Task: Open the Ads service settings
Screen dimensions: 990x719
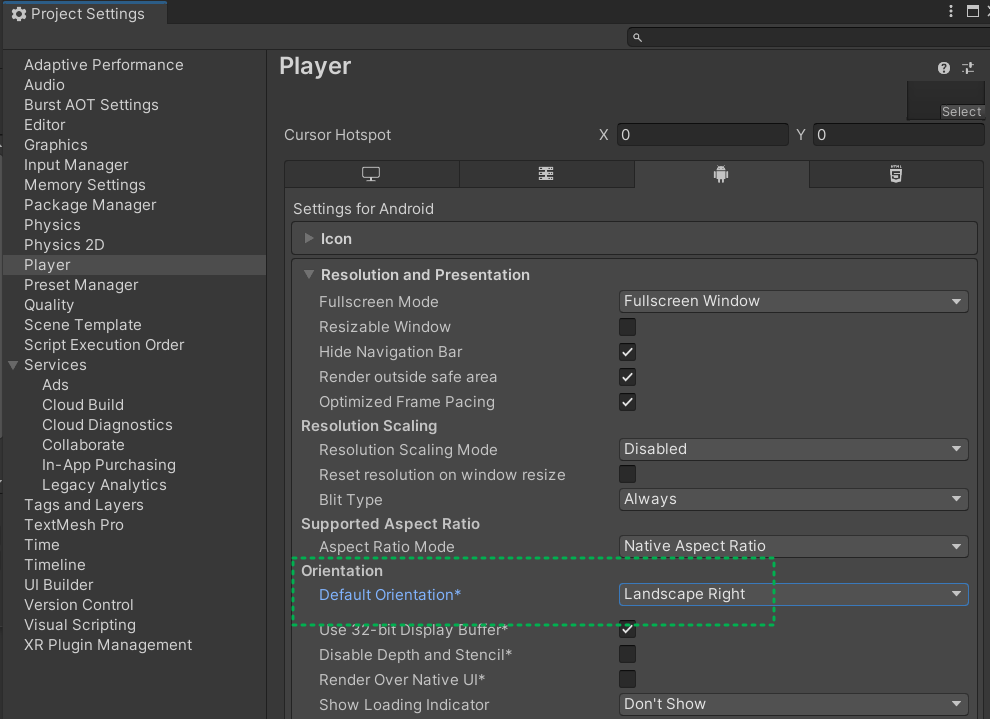Action: click(x=56, y=385)
